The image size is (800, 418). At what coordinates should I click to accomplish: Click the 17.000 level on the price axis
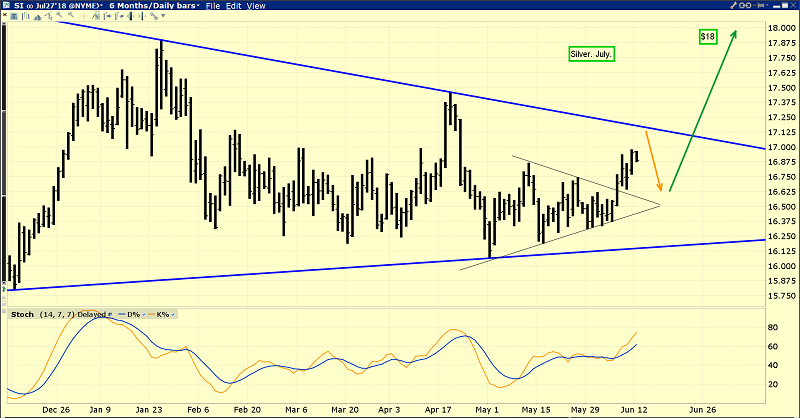tap(782, 147)
